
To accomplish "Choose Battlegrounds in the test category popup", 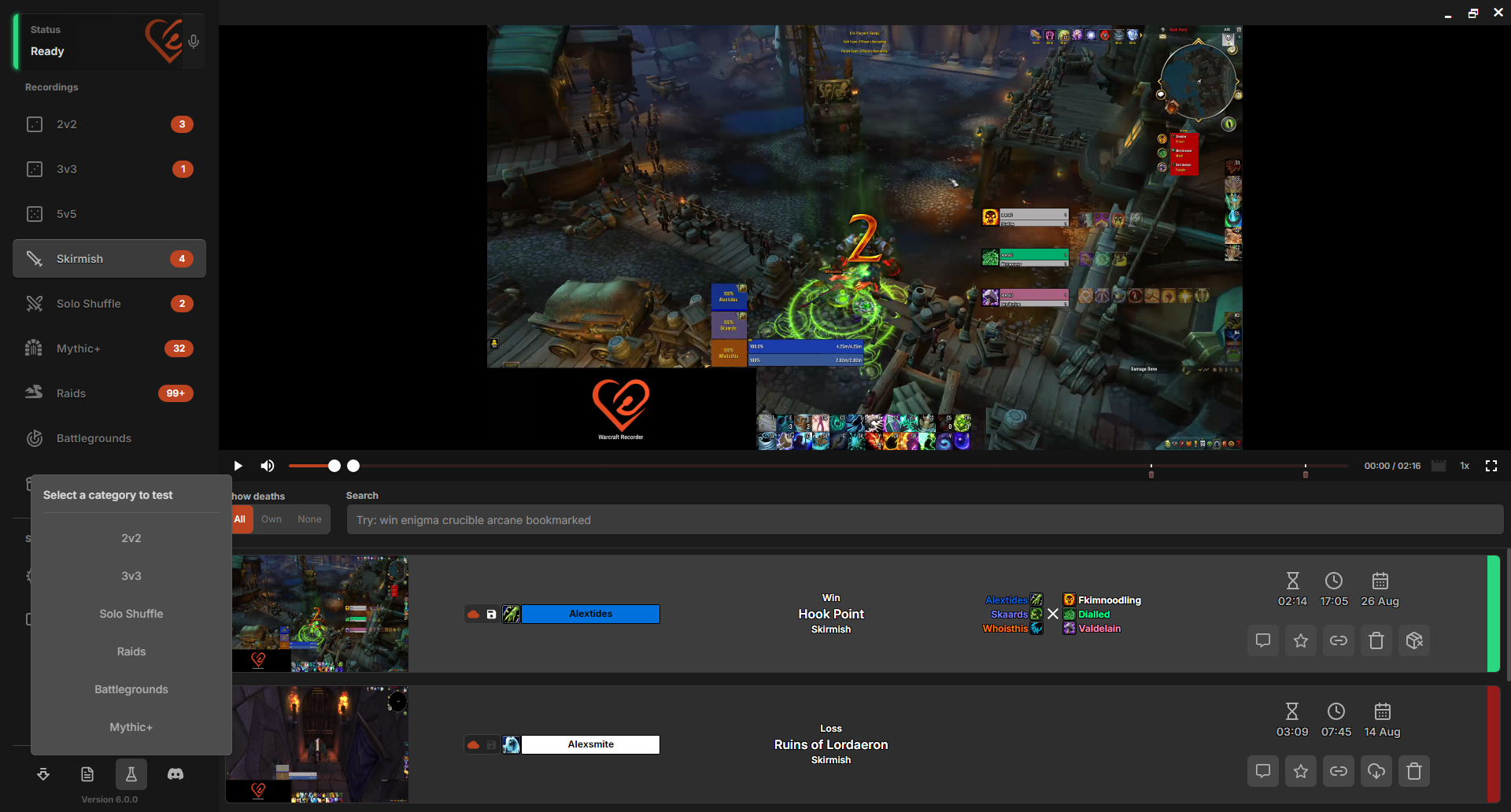I will [131, 689].
